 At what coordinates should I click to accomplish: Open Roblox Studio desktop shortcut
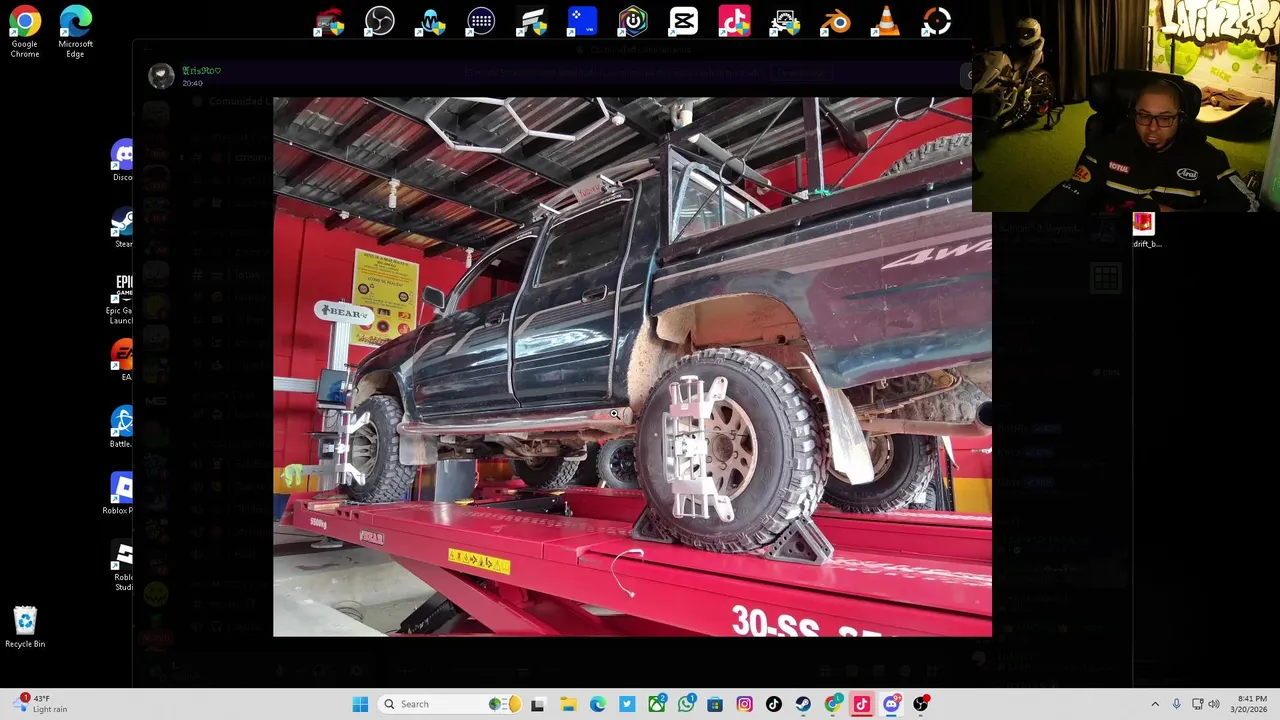[x=122, y=566]
